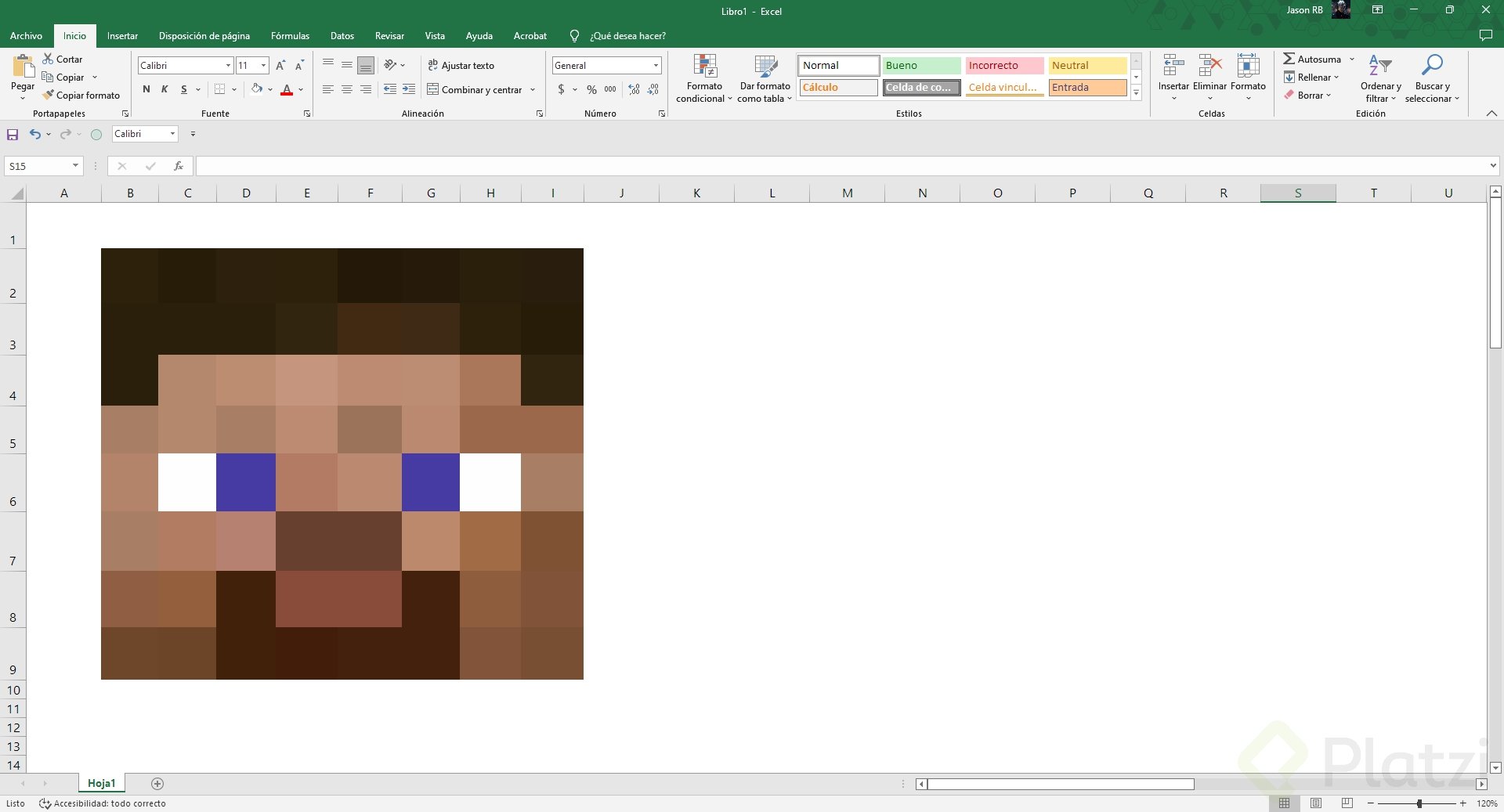This screenshot has height=812, width=1504.
Task: Align cell content to middle
Action: pyautogui.click(x=347, y=65)
